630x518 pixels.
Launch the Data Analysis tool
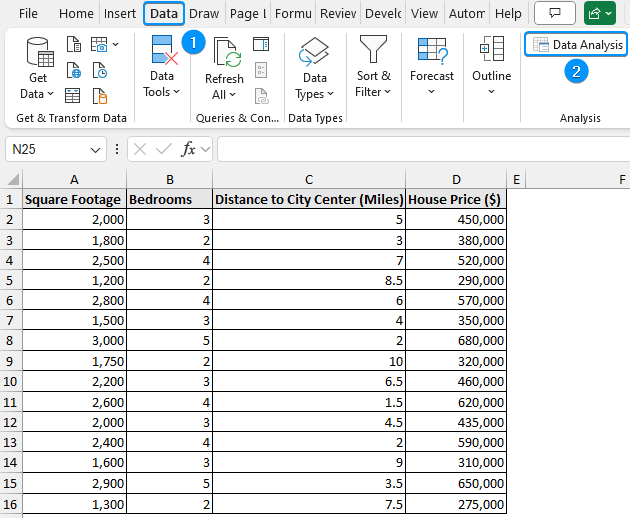[x=577, y=45]
